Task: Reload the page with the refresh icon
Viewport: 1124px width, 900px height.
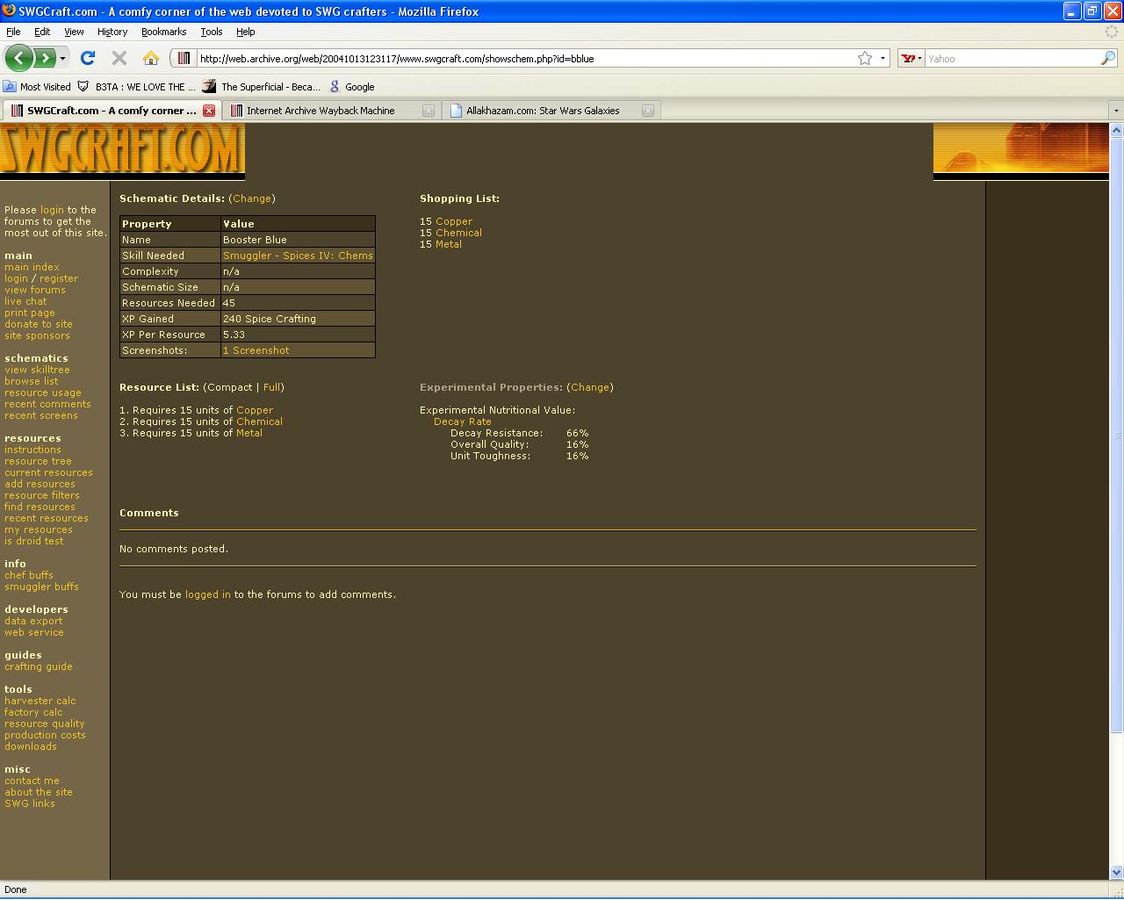Action: point(88,58)
